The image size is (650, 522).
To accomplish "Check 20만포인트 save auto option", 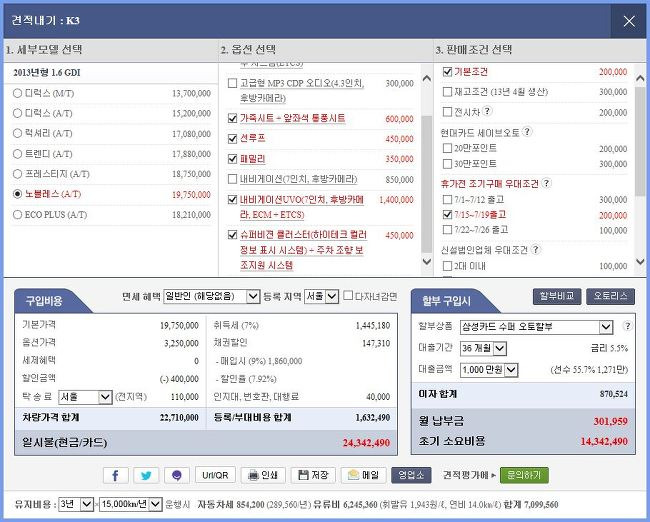I will [447, 148].
